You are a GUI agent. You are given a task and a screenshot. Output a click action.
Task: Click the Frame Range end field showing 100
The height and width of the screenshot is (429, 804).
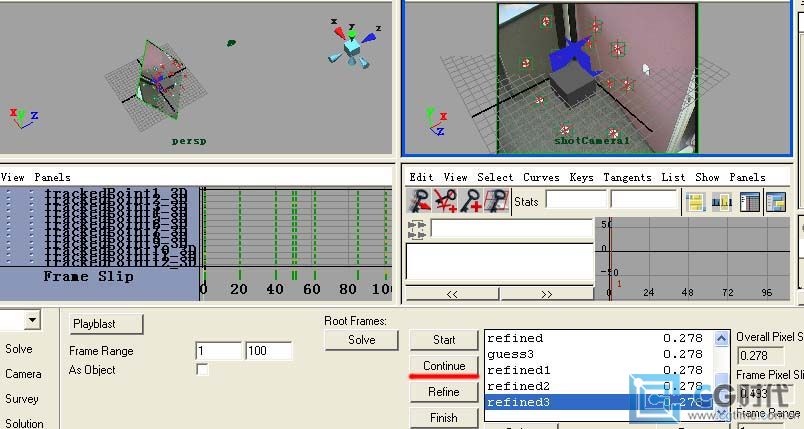(269, 351)
